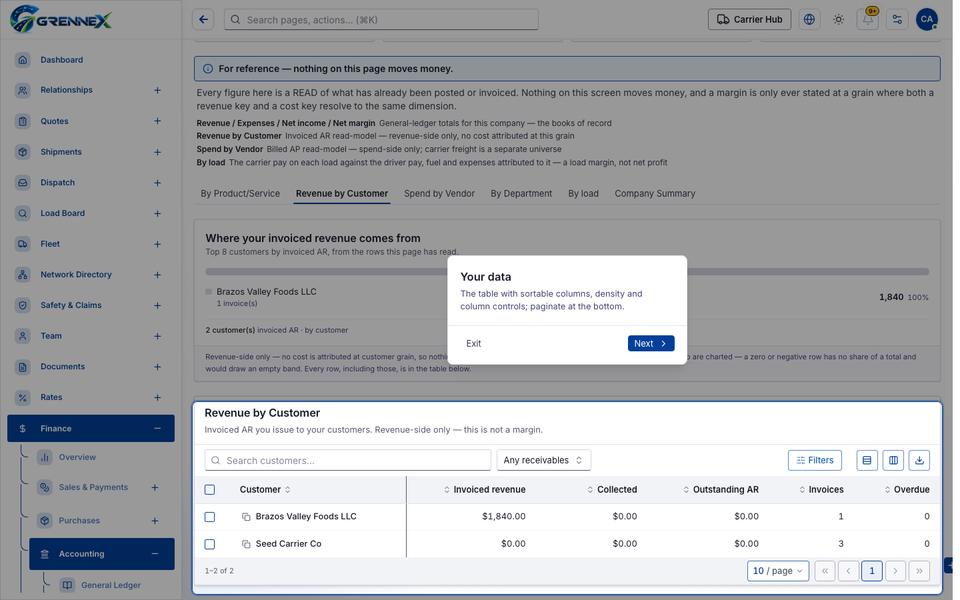Click the Safety & Claims shield icon
Viewport: 960px width, 600px height.
pos(23,305)
